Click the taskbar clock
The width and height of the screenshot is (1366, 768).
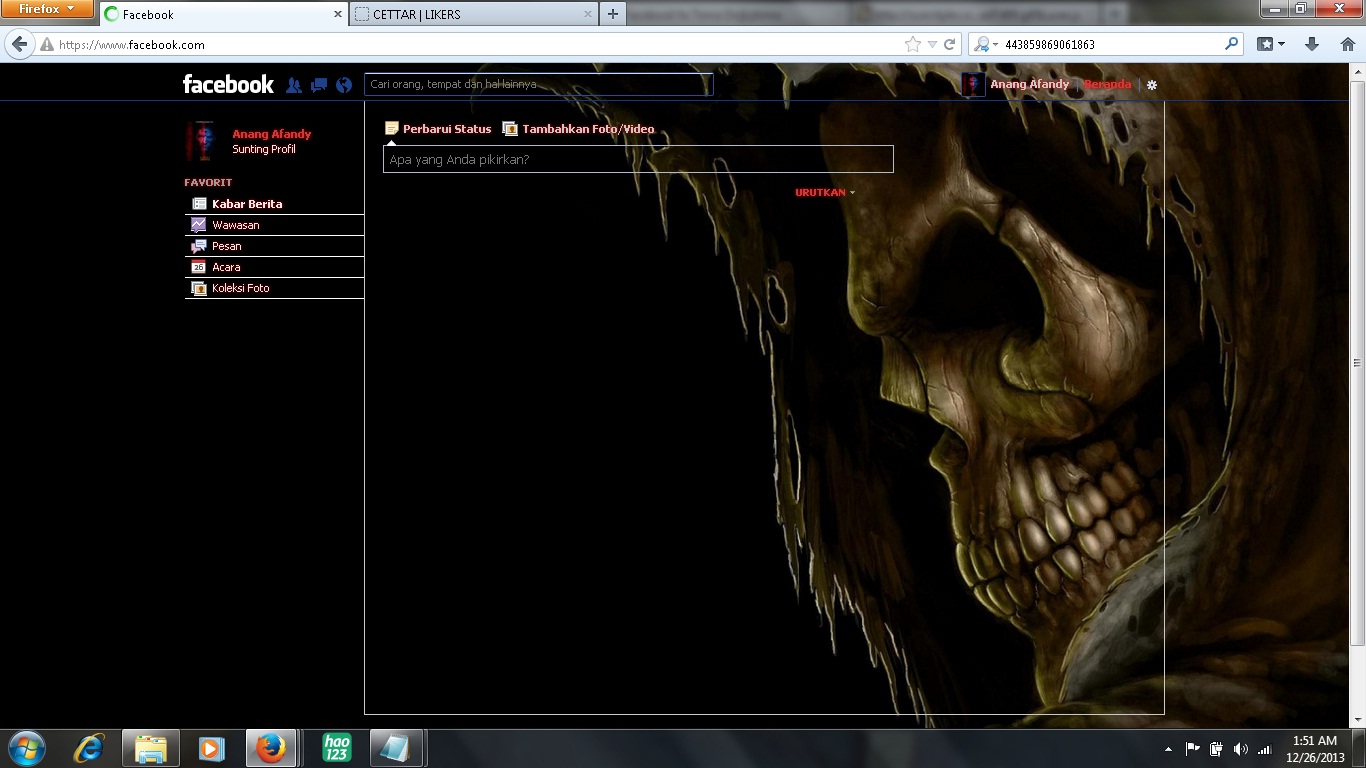1315,749
